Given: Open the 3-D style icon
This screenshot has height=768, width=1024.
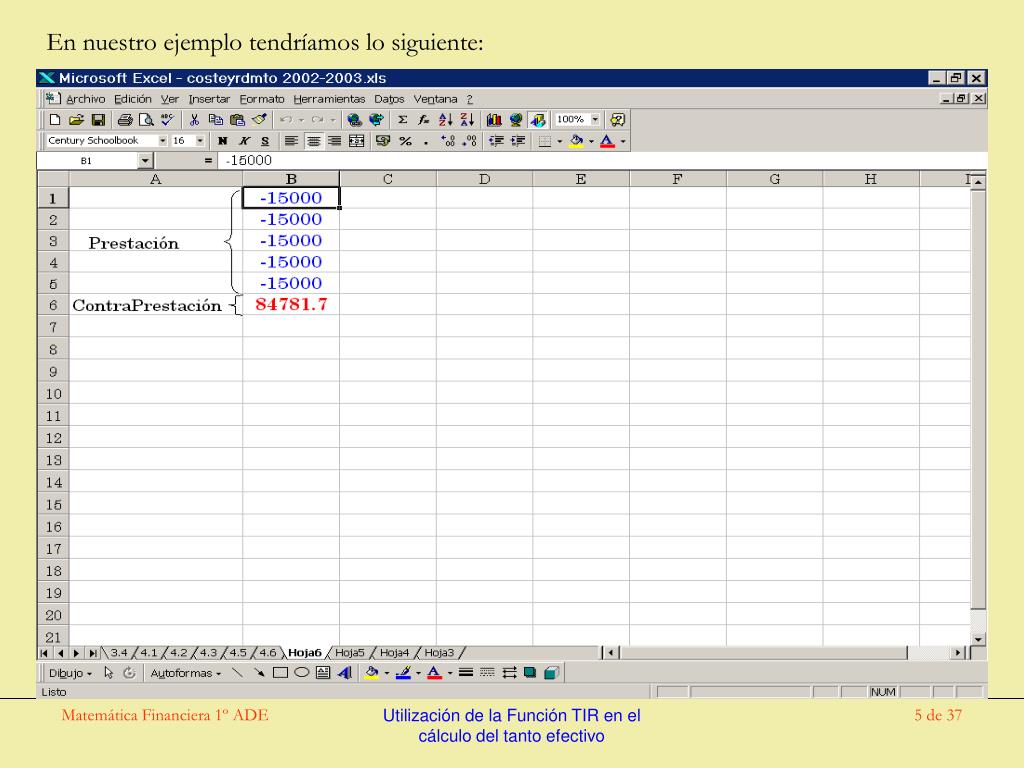Looking at the screenshot, I should coord(552,673).
